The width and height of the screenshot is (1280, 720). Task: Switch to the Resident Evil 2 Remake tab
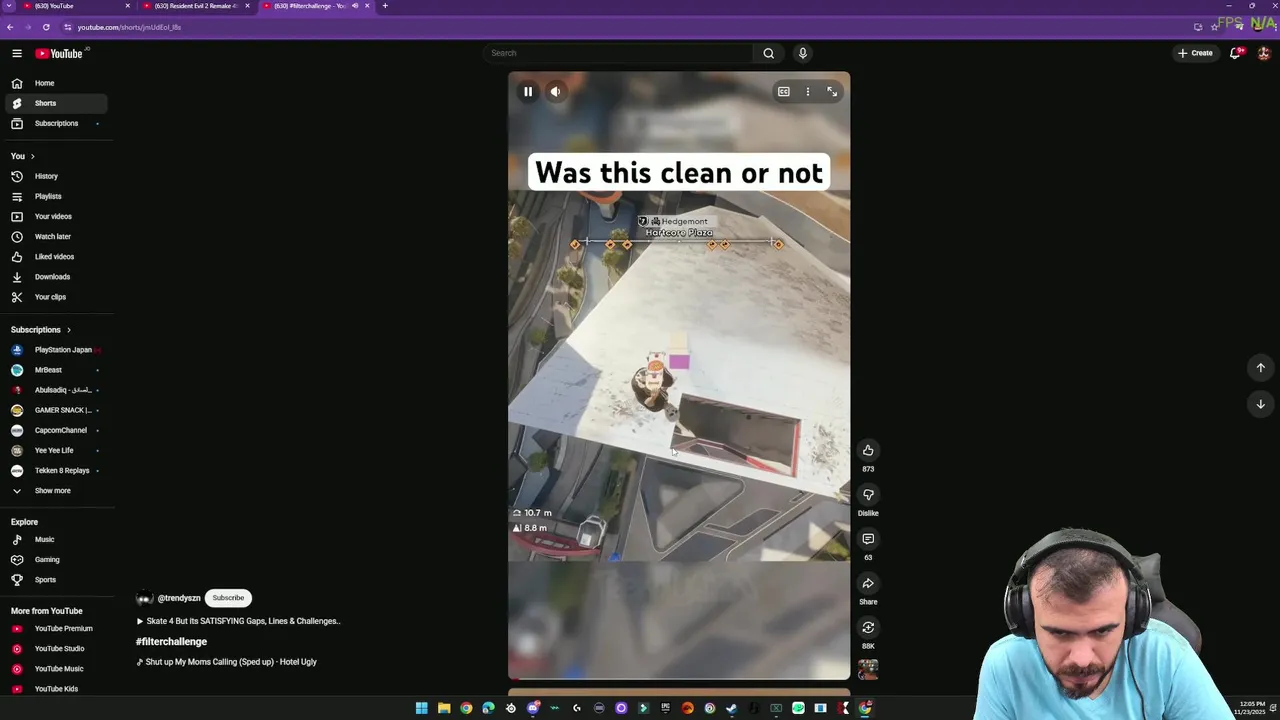(195, 6)
